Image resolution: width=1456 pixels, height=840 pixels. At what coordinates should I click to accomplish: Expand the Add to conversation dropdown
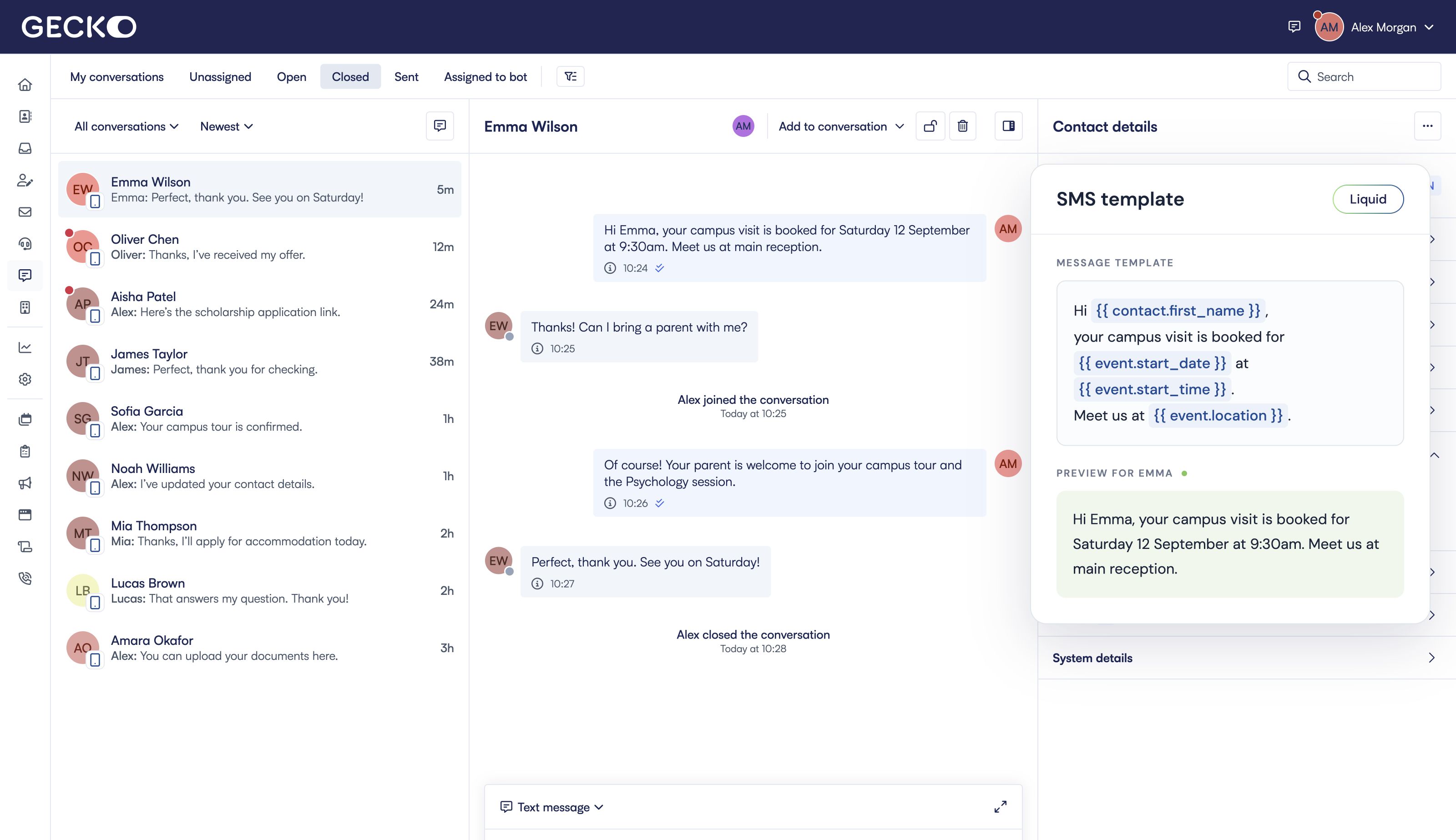841,126
